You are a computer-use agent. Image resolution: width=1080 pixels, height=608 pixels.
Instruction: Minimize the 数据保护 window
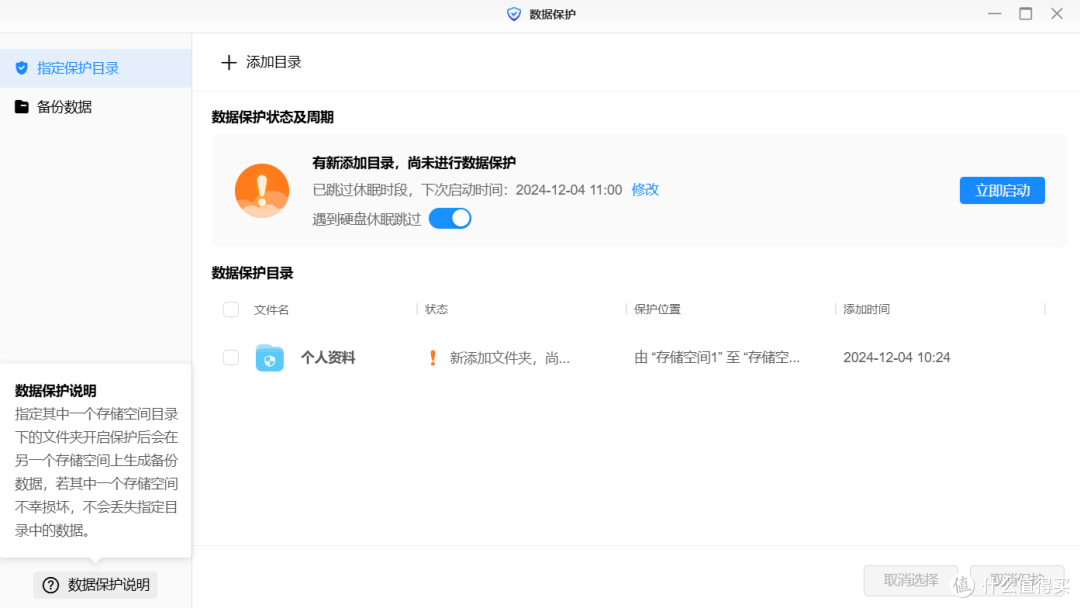[995, 14]
